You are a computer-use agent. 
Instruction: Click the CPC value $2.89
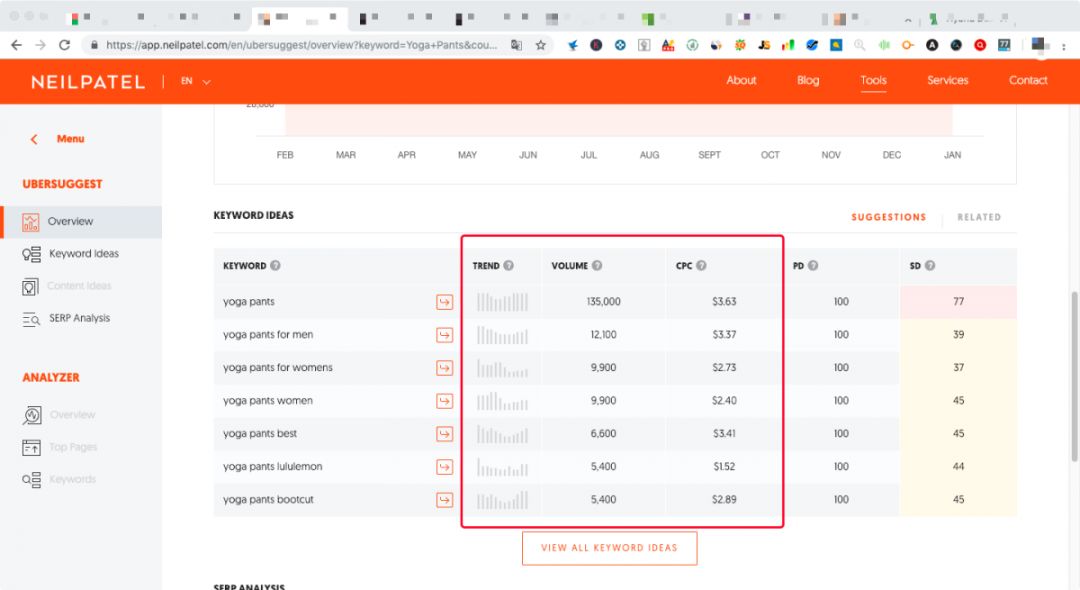(x=724, y=500)
